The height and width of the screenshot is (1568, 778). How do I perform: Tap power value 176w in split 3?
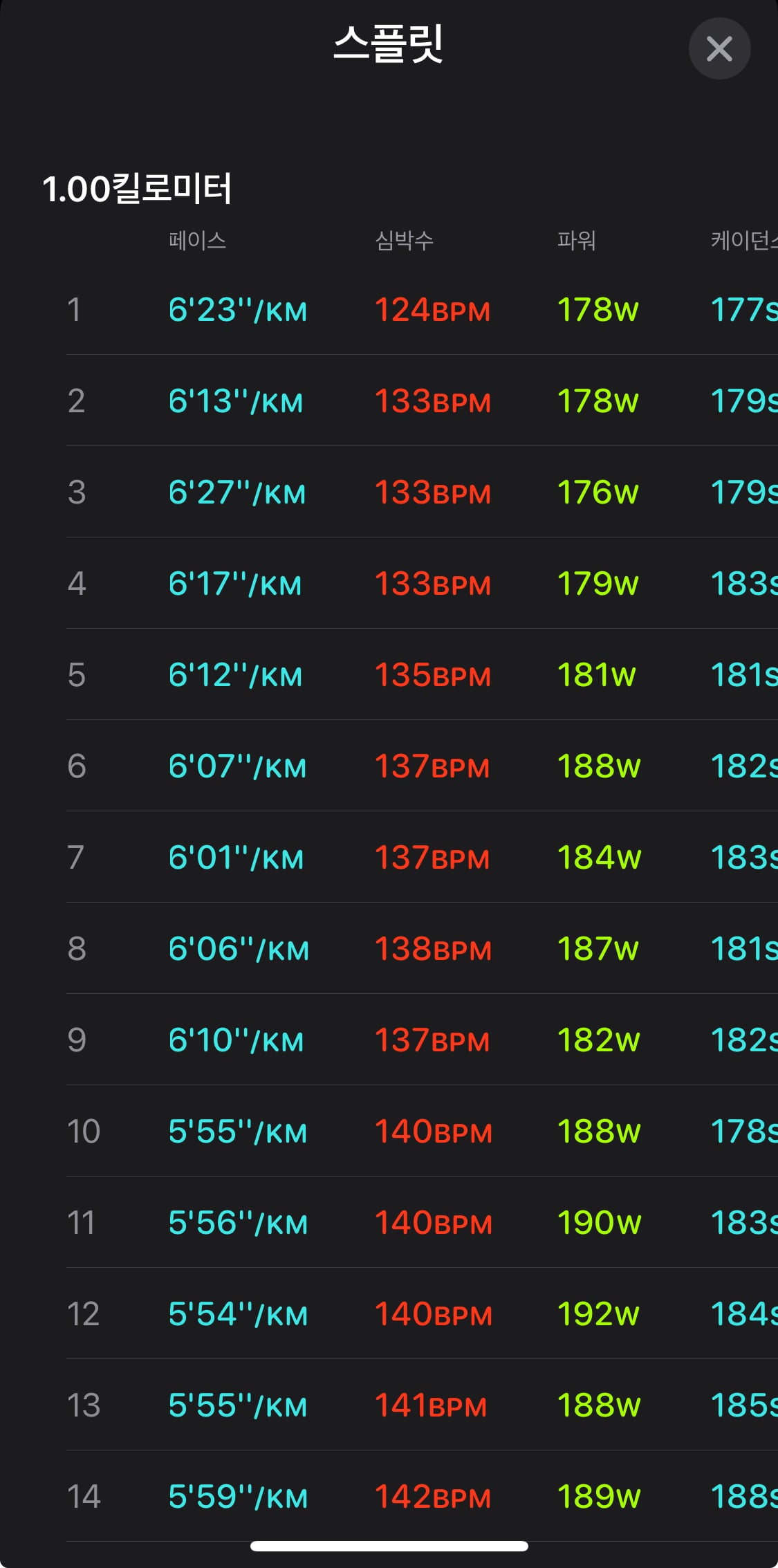click(598, 492)
